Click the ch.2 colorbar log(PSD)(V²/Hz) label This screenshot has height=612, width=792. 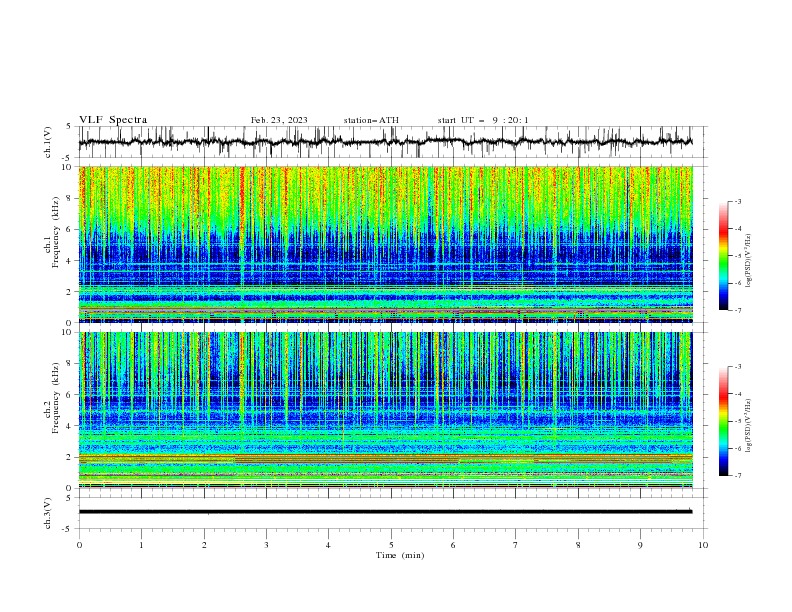pyautogui.click(x=749, y=425)
